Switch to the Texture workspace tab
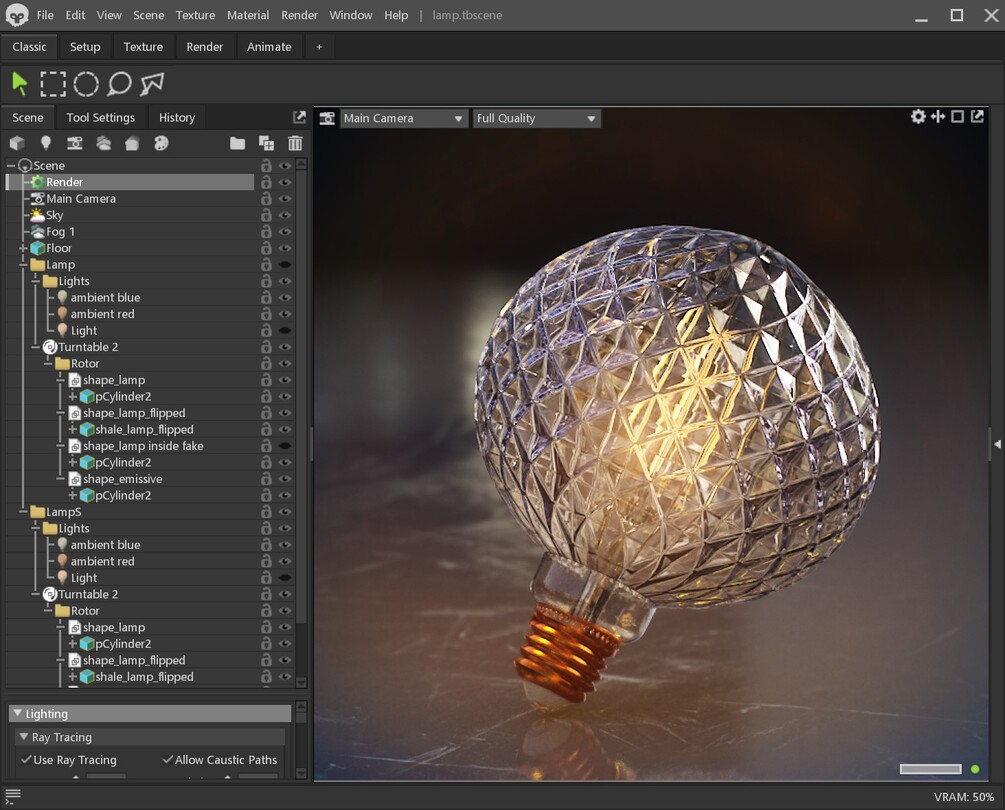 (143, 47)
